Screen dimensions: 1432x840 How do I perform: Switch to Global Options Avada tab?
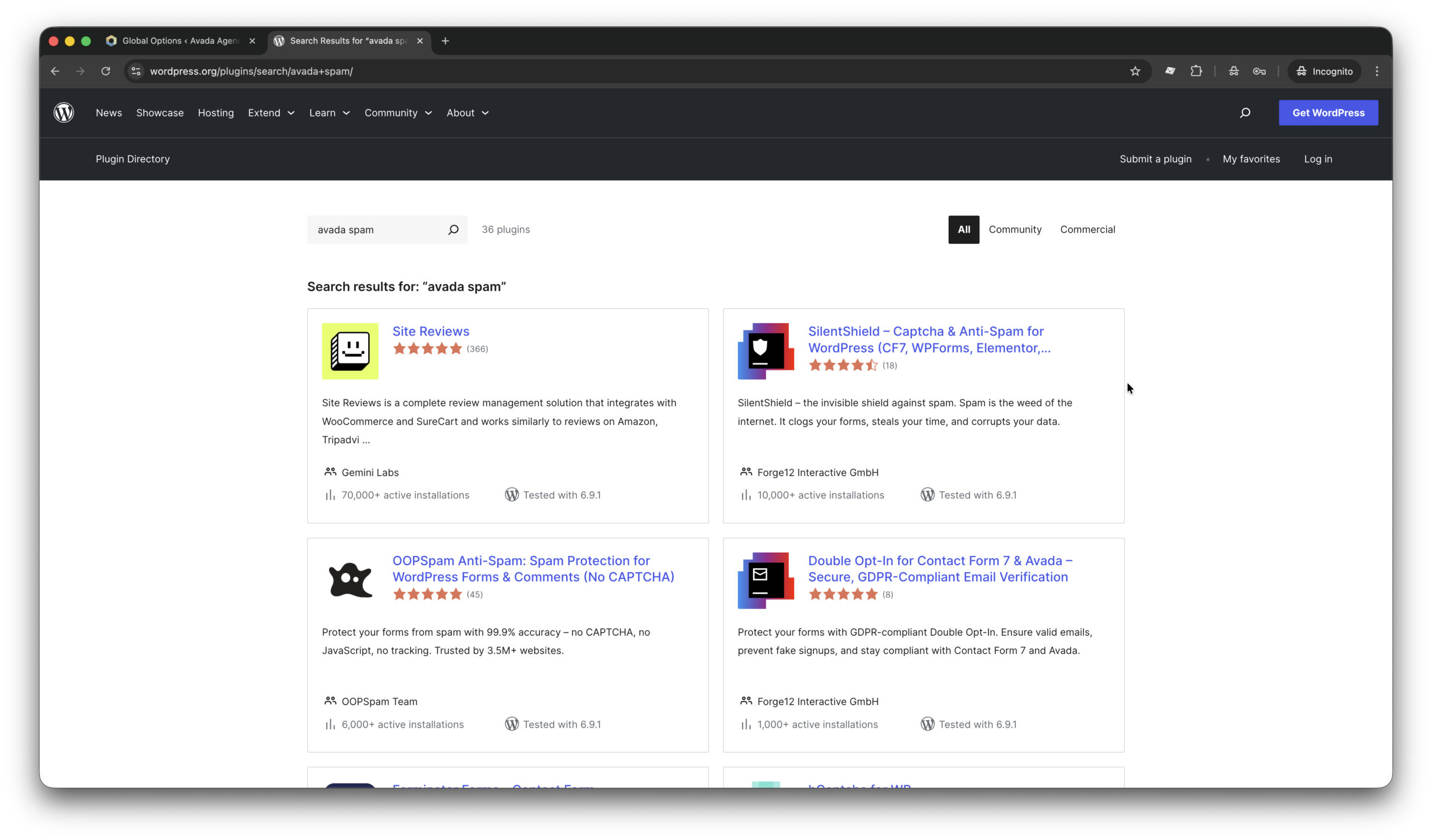180,41
